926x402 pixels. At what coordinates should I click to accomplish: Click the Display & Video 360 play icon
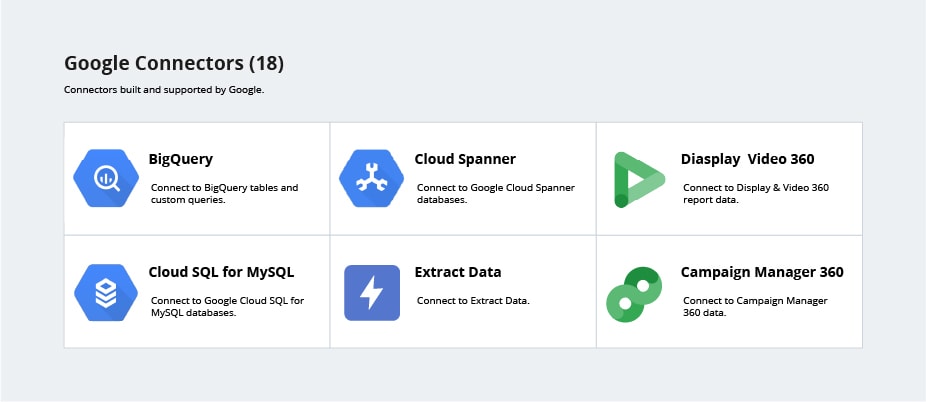(x=638, y=179)
